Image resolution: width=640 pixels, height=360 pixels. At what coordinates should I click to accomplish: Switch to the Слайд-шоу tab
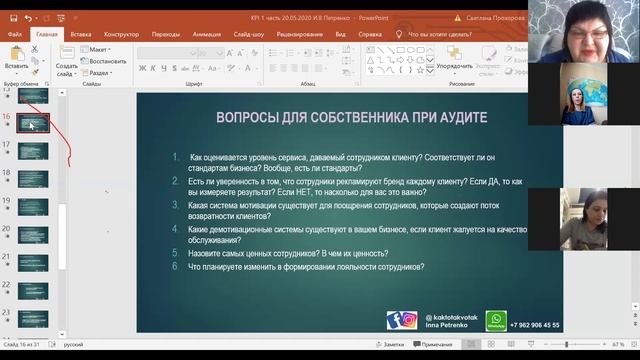249,35
